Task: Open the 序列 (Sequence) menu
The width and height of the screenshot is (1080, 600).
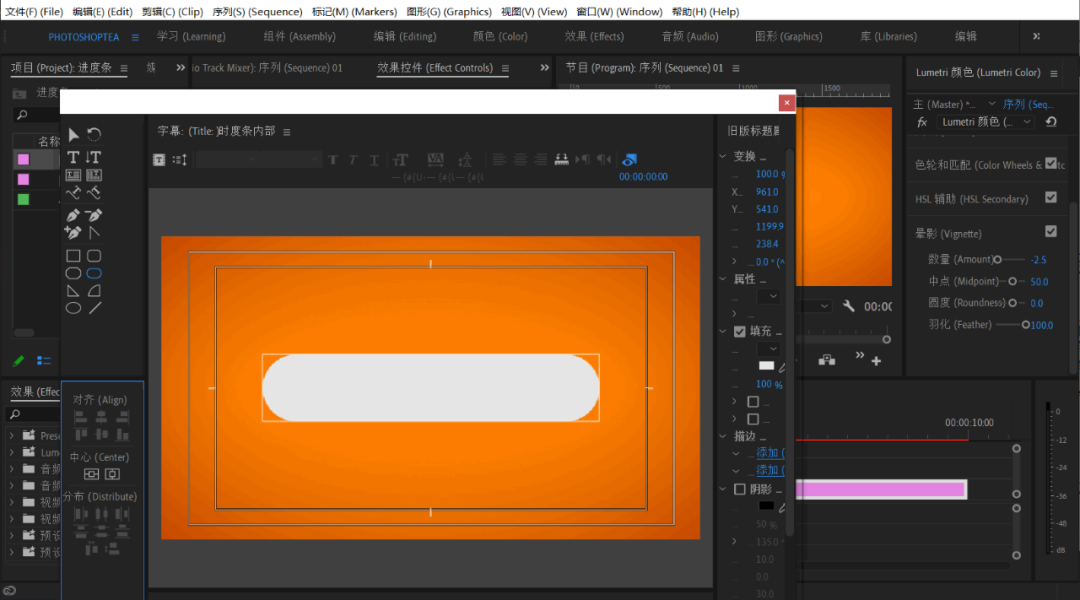Action: tap(257, 11)
